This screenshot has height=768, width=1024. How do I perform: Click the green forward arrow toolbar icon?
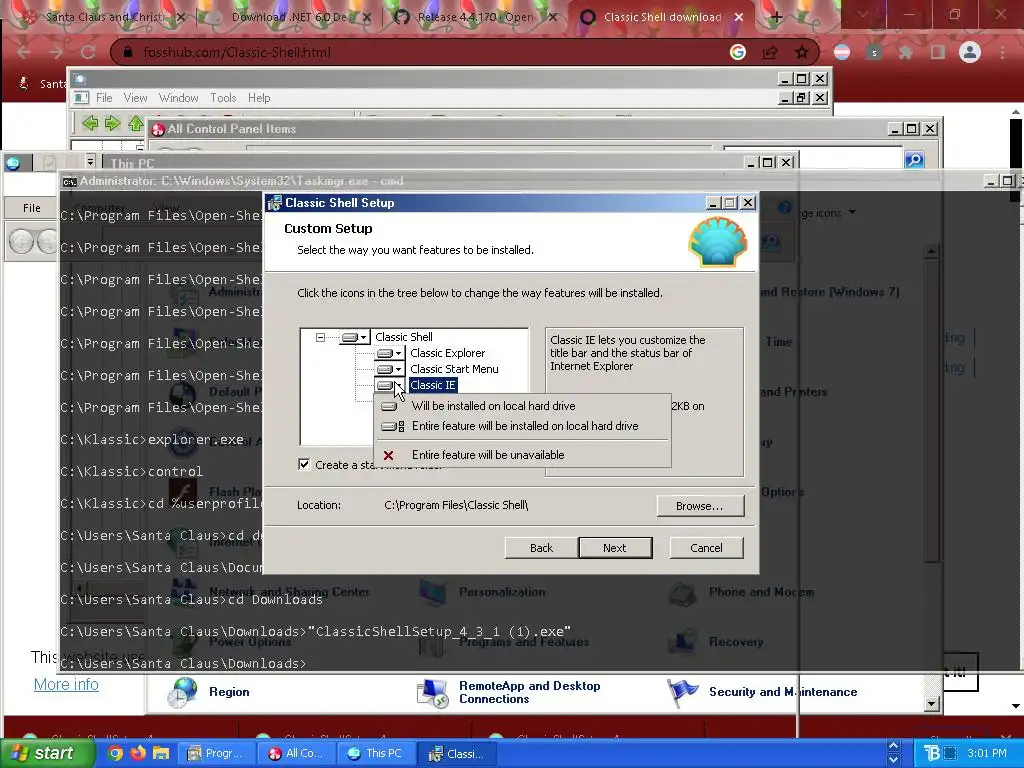pyautogui.click(x=112, y=123)
